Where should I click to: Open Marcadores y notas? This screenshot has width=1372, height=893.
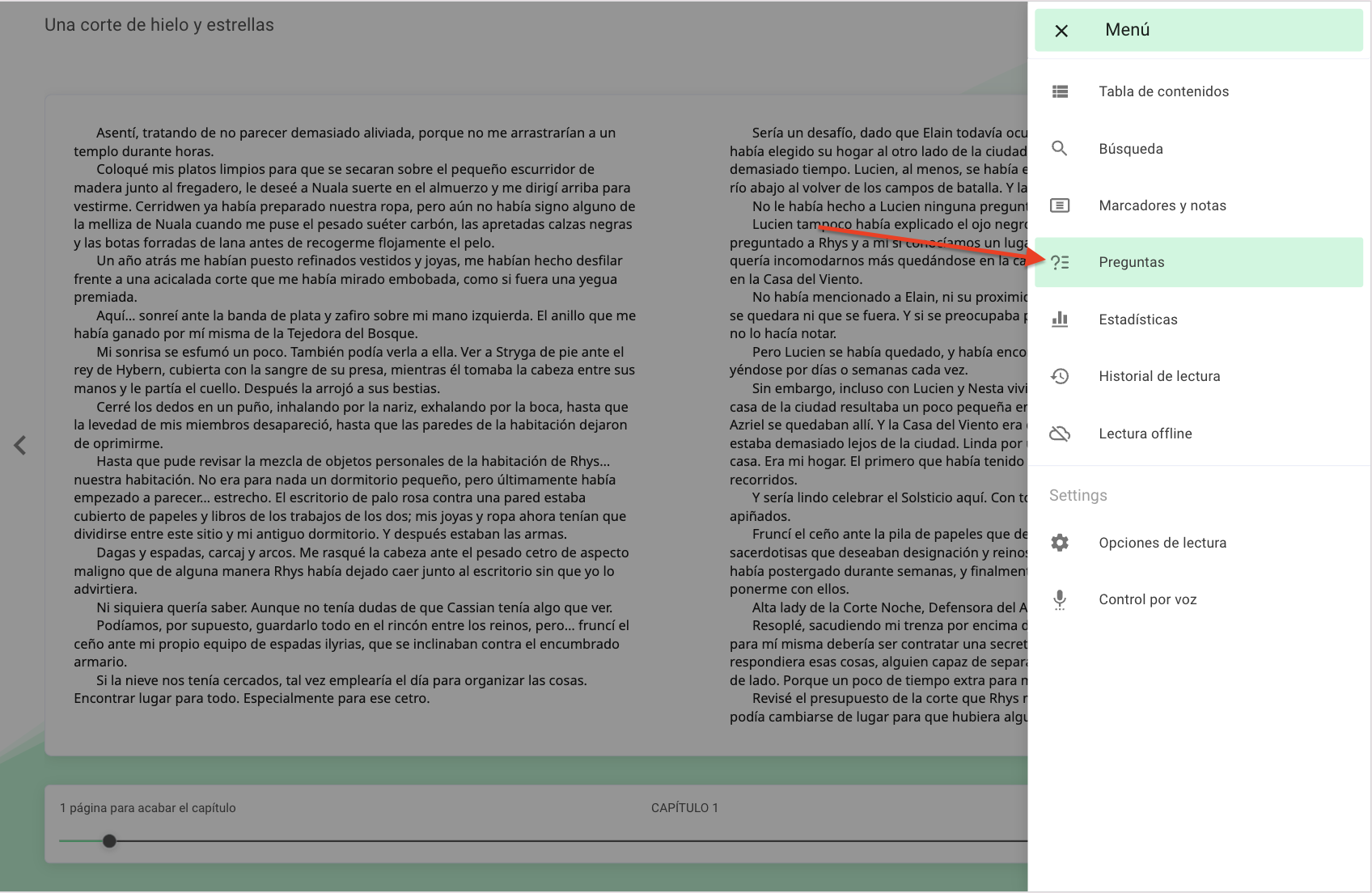coord(1199,205)
